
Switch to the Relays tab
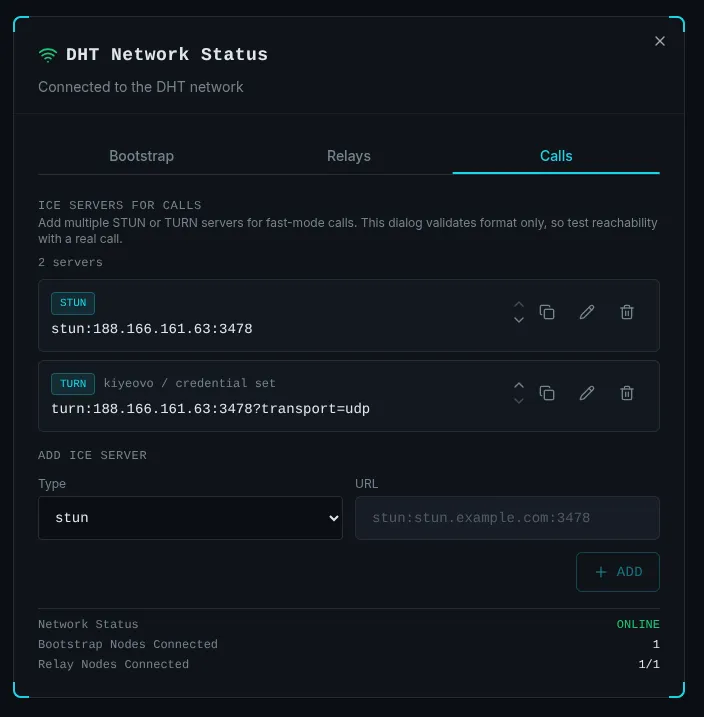348,156
